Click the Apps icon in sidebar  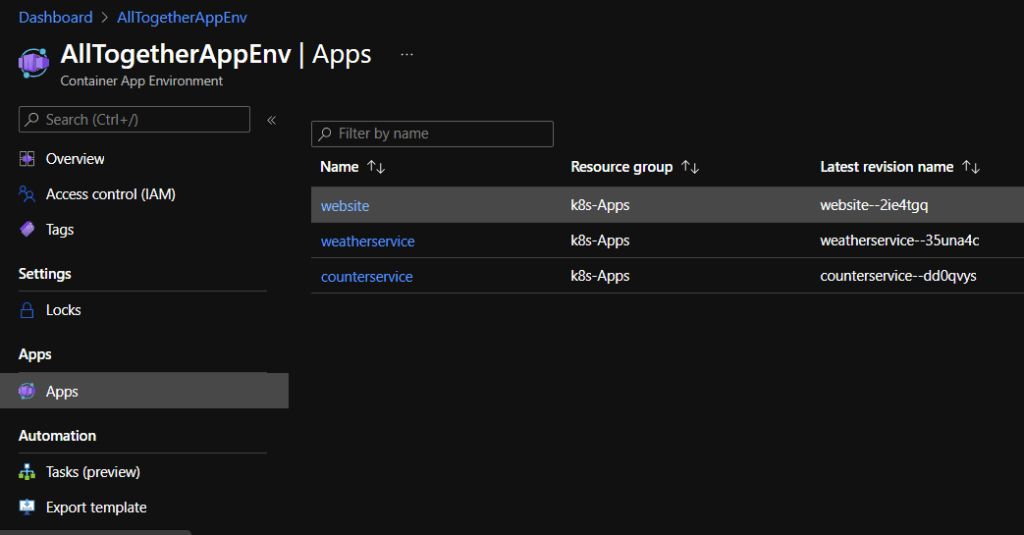click(27, 392)
